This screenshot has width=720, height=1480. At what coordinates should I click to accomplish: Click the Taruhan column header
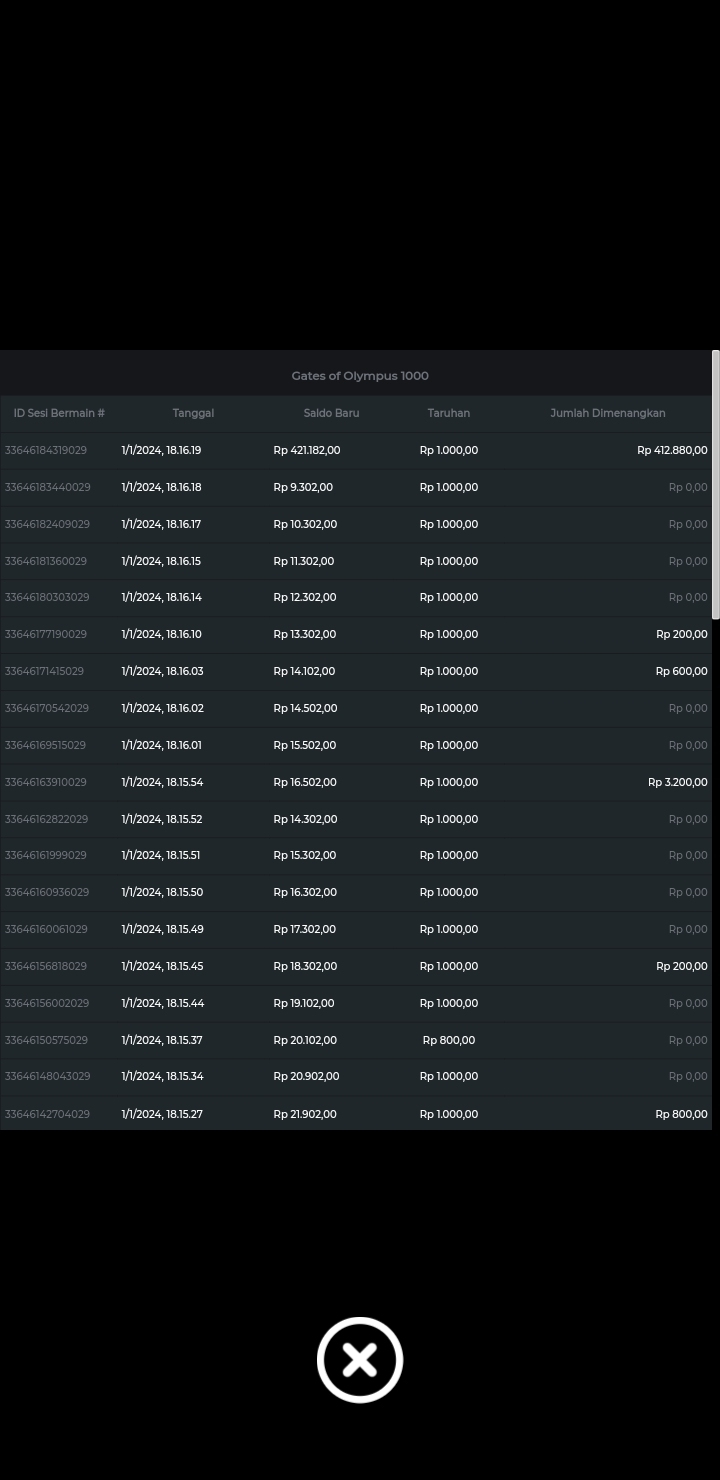tap(448, 413)
